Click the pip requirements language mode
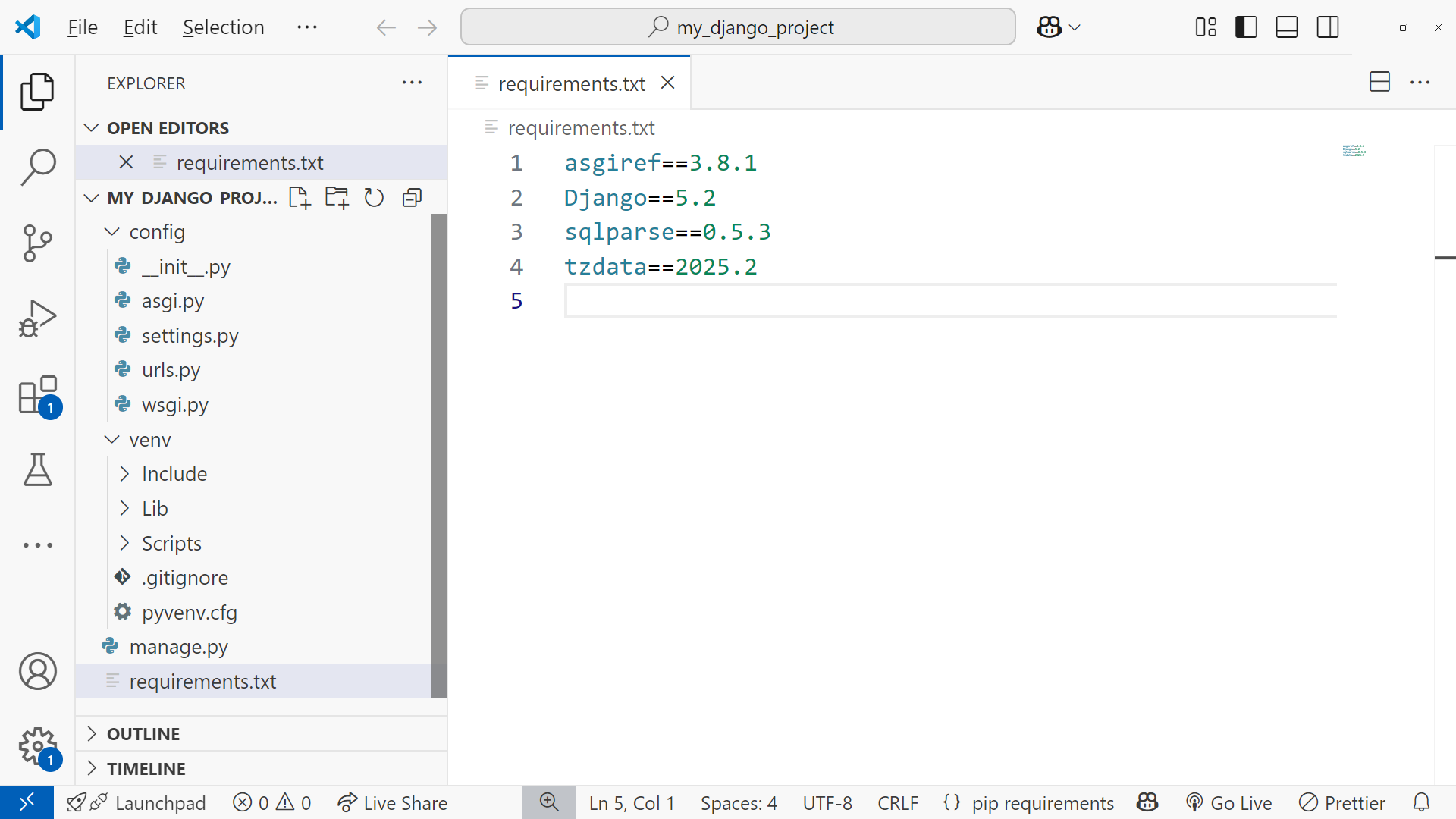1456x819 pixels. tap(1042, 803)
